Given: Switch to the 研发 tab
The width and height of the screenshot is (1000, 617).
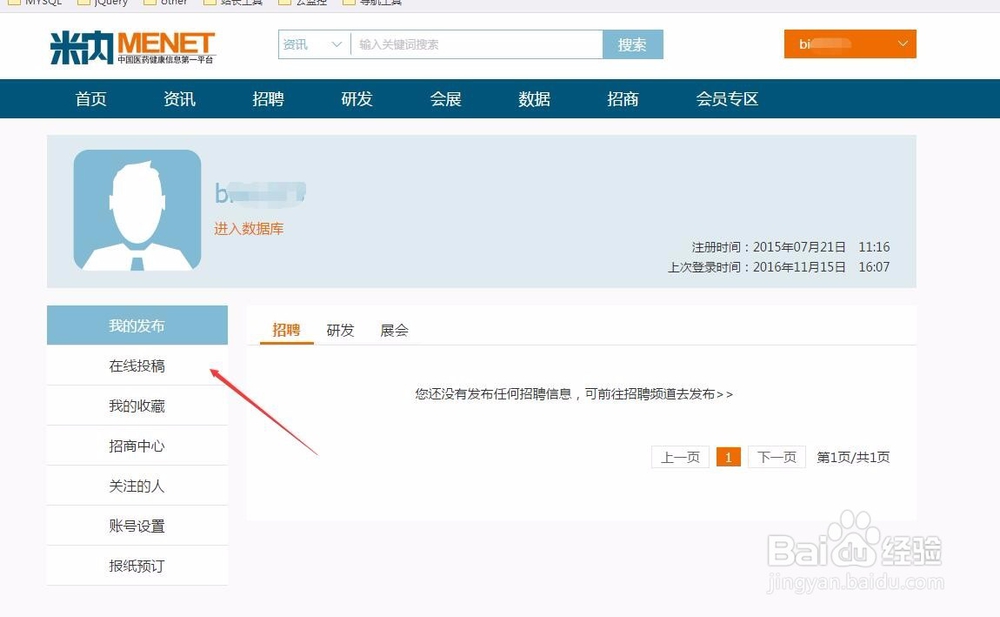Looking at the screenshot, I should pos(340,330).
